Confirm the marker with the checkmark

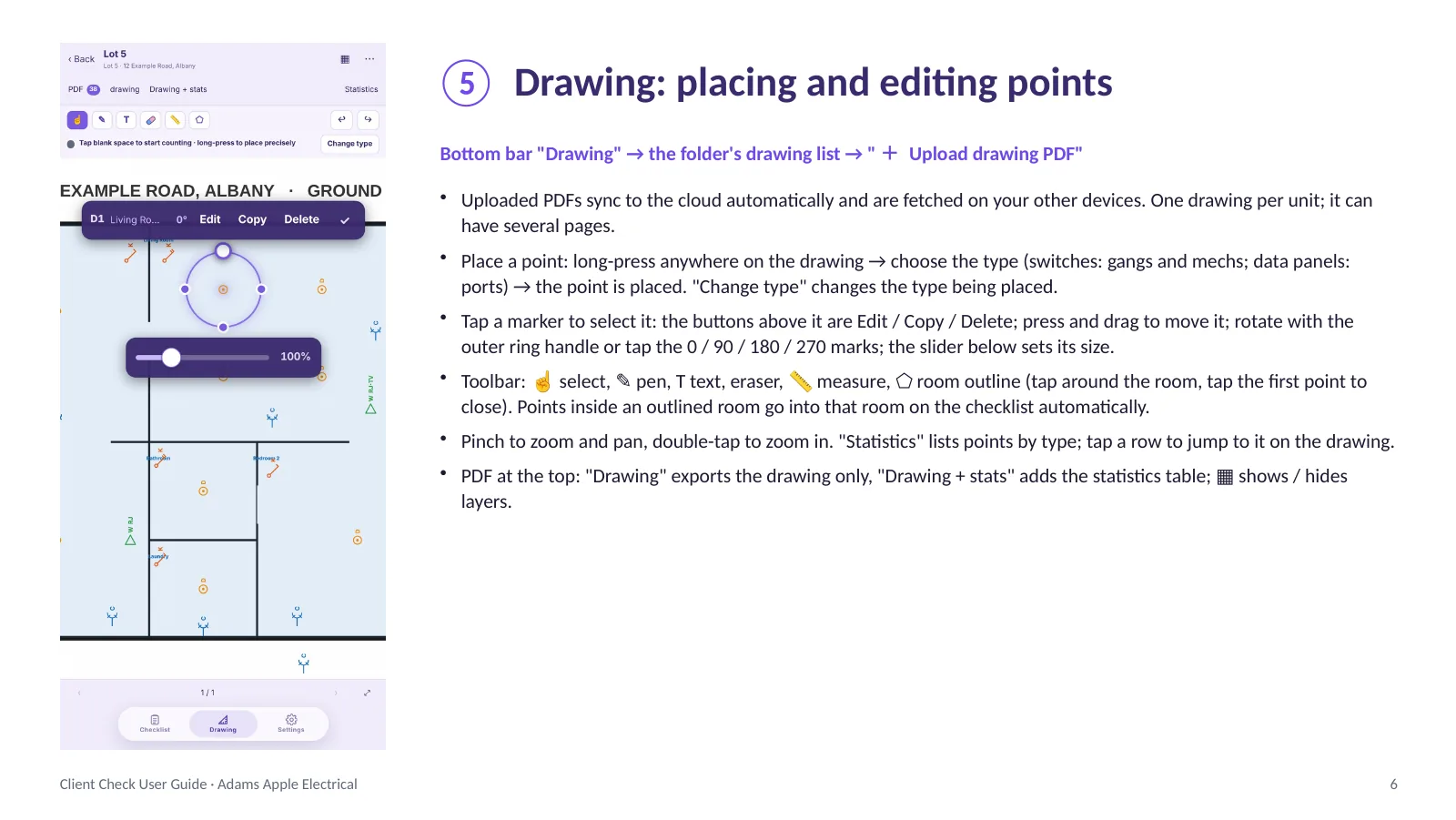coord(345,220)
